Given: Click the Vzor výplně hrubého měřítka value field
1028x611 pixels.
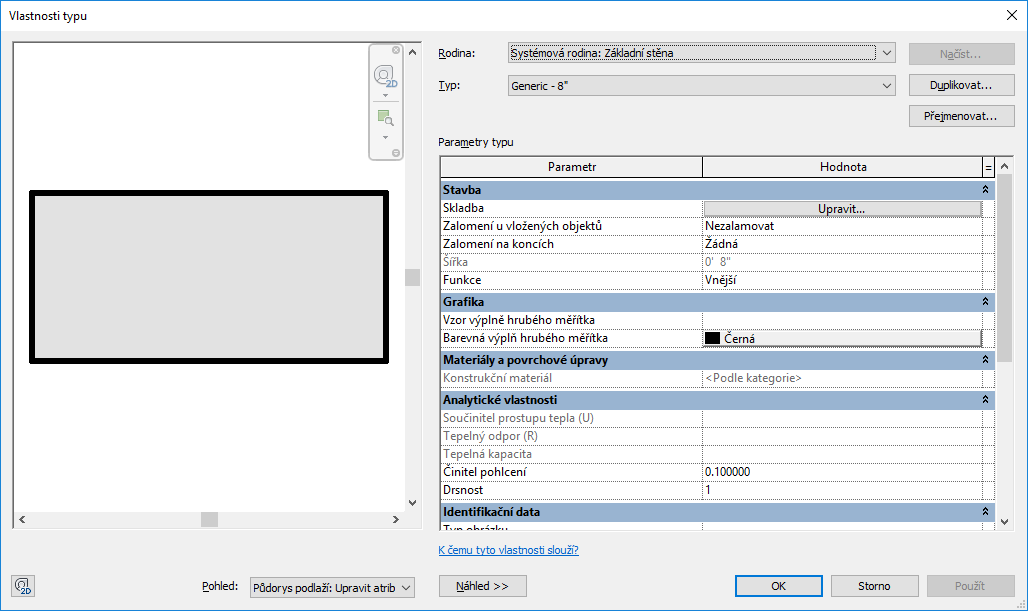Looking at the screenshot, I should 842,320.
